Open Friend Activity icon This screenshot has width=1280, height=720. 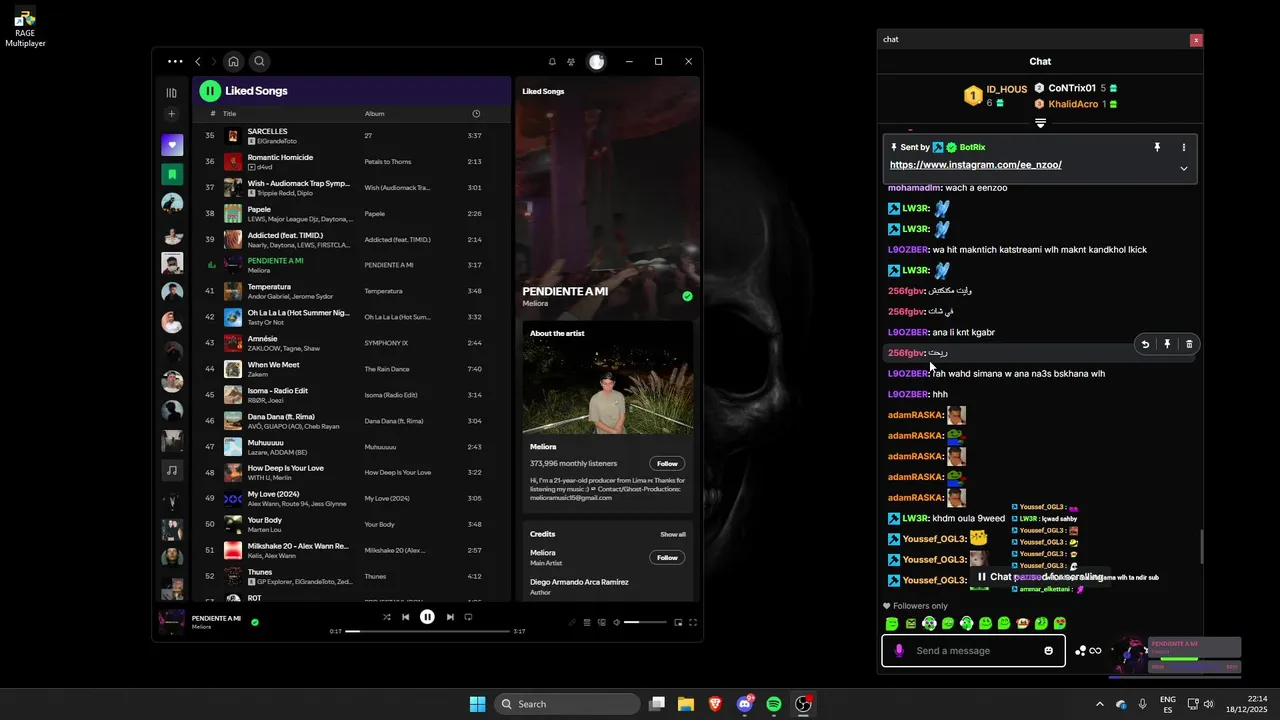571,62
